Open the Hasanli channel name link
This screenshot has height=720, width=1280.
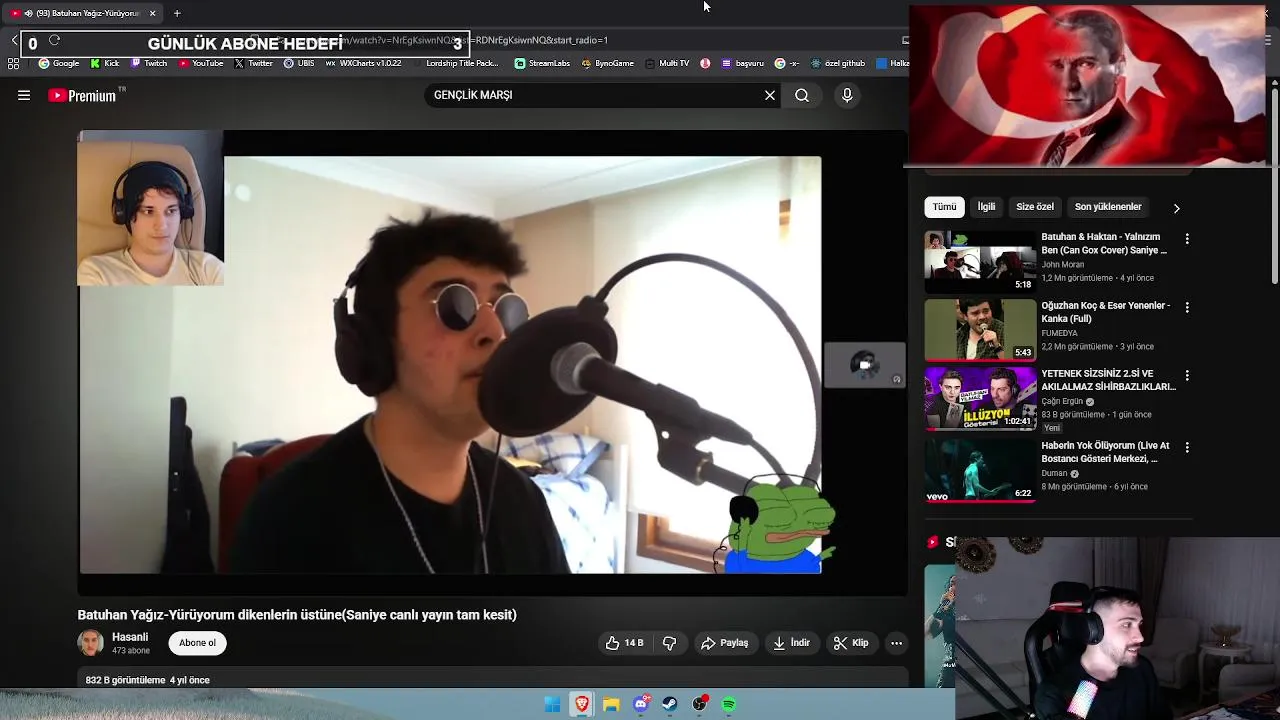pyautogui.click(x=130, y=637)
